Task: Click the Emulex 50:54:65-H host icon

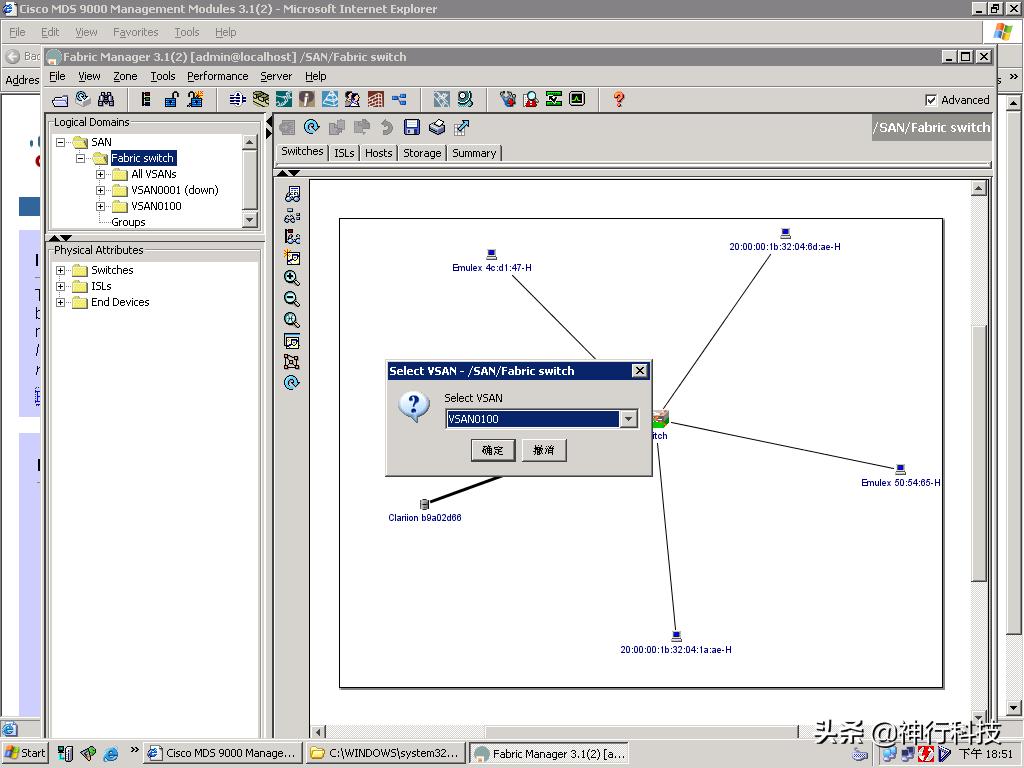Action: click(900, 469)
